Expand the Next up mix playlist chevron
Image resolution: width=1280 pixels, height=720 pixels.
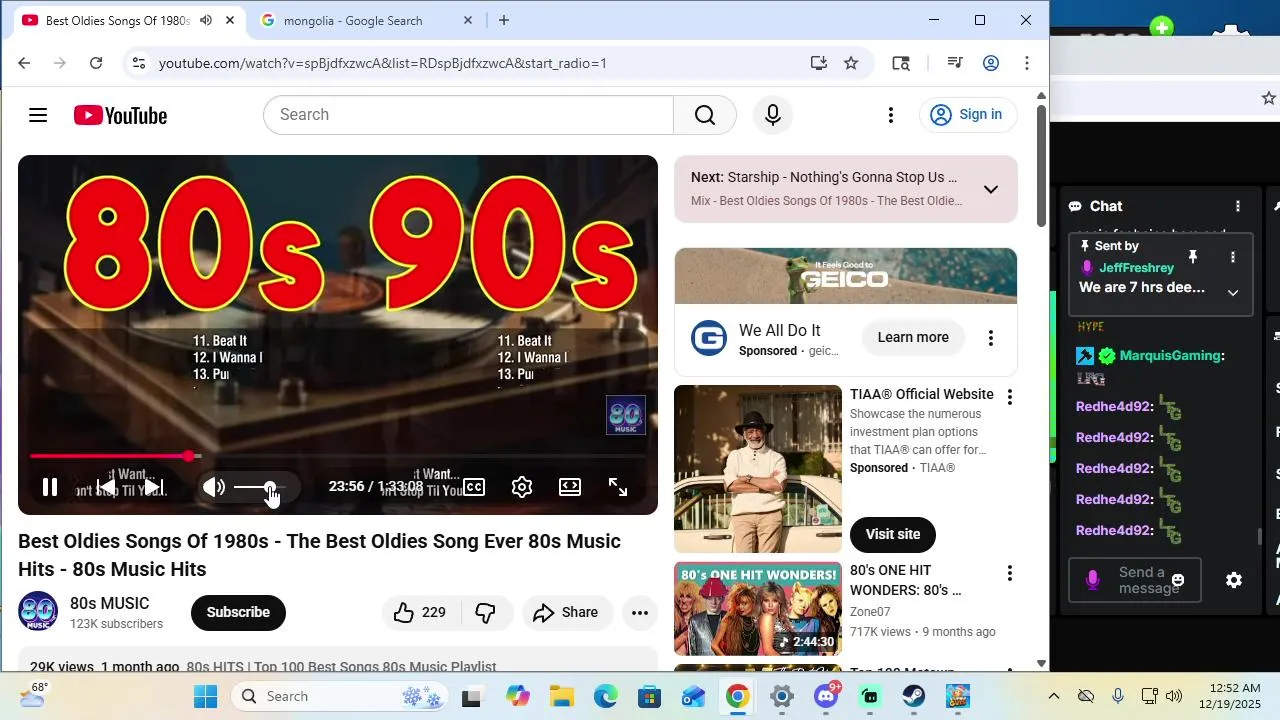tap(991, 189)
